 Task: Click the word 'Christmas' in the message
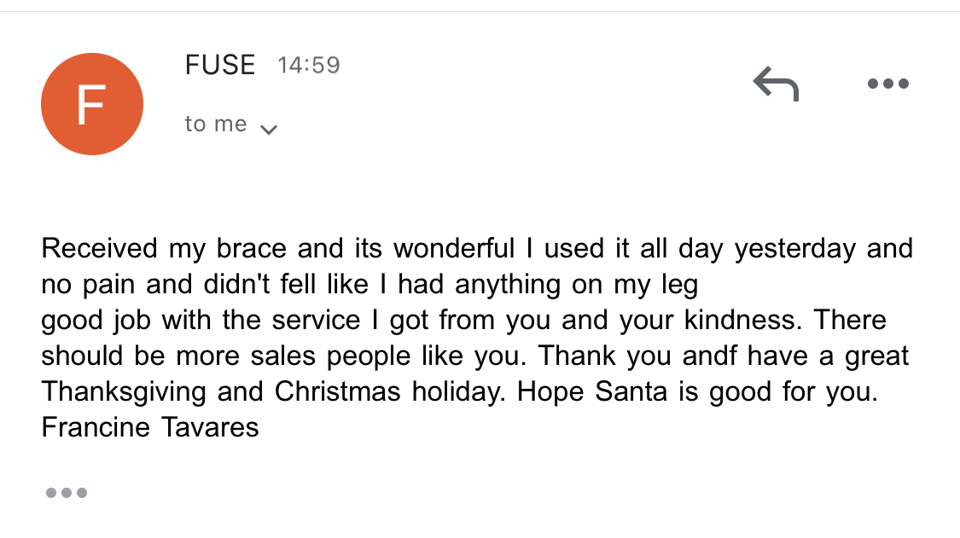[337, 392]
